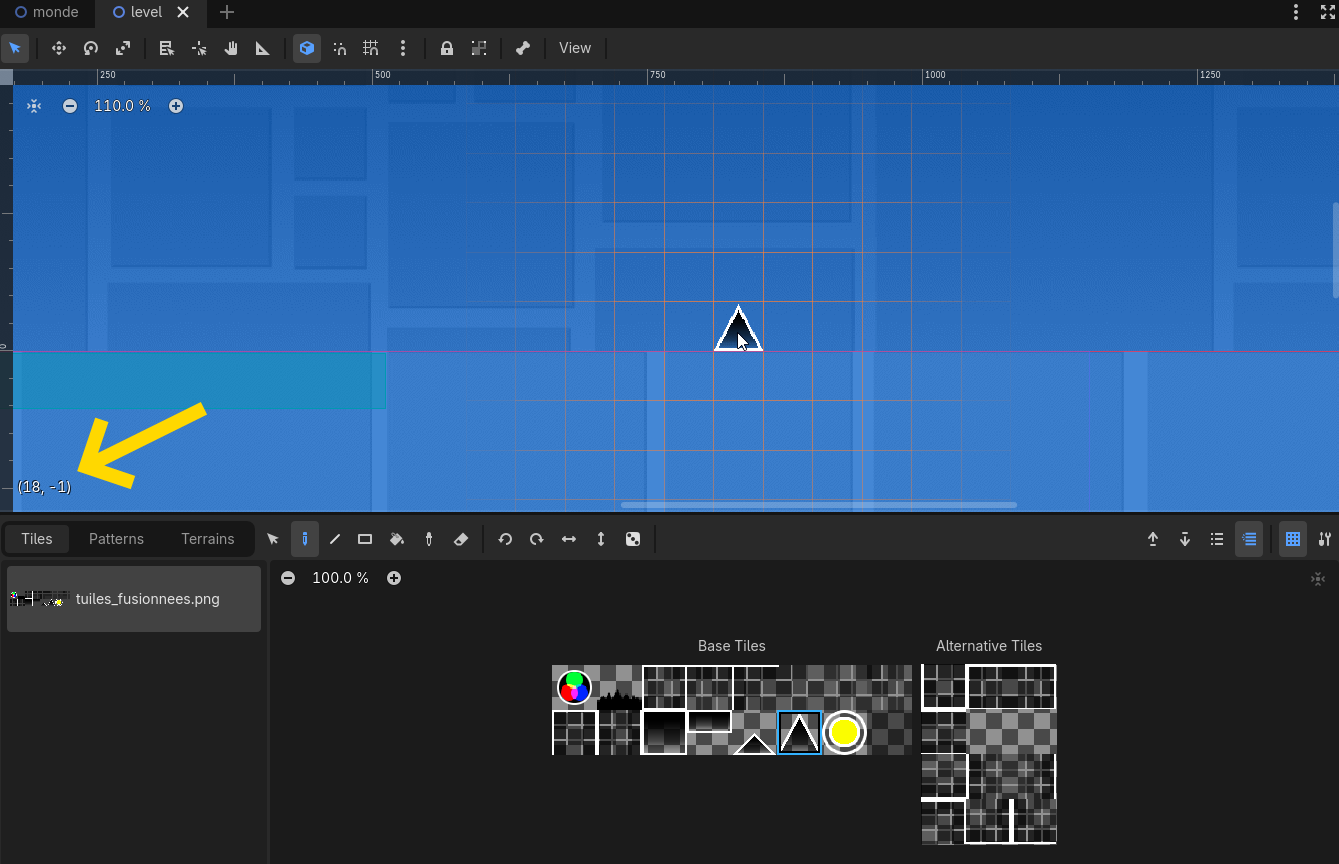Lock the selected node
1339x864 pixels.
click(x=447, y=48)
